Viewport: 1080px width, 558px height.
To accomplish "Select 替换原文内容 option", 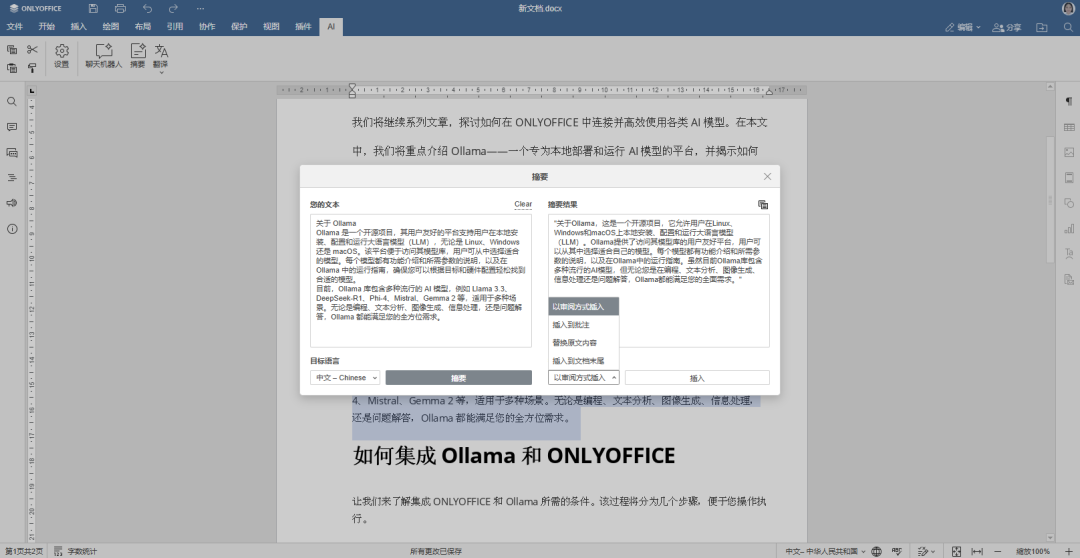I will coord(583,342).
